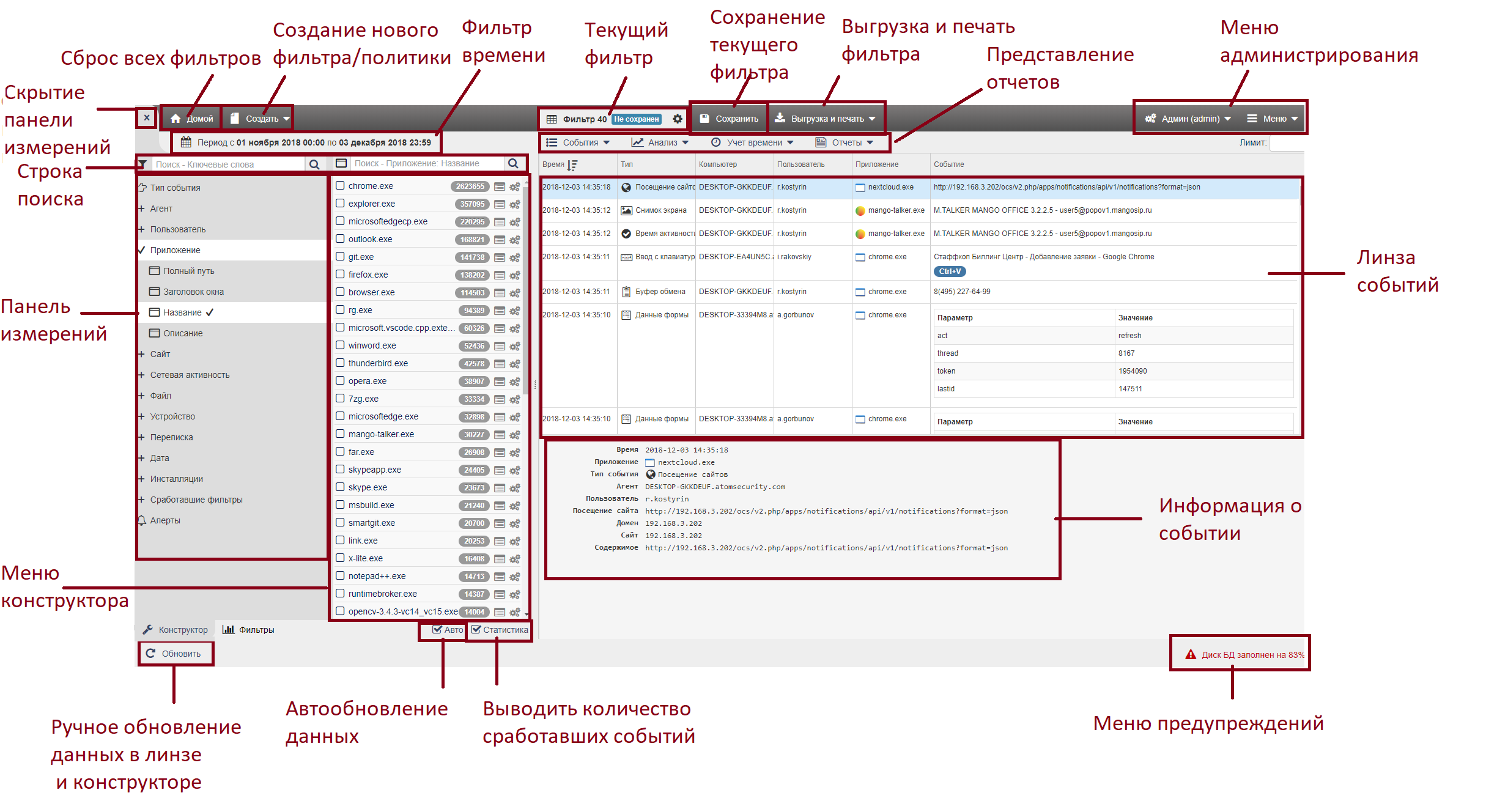Screen dimensions: 1497x812
Task: Click the table icon beside Фильтр 40
Action: (x=552, y=119)
